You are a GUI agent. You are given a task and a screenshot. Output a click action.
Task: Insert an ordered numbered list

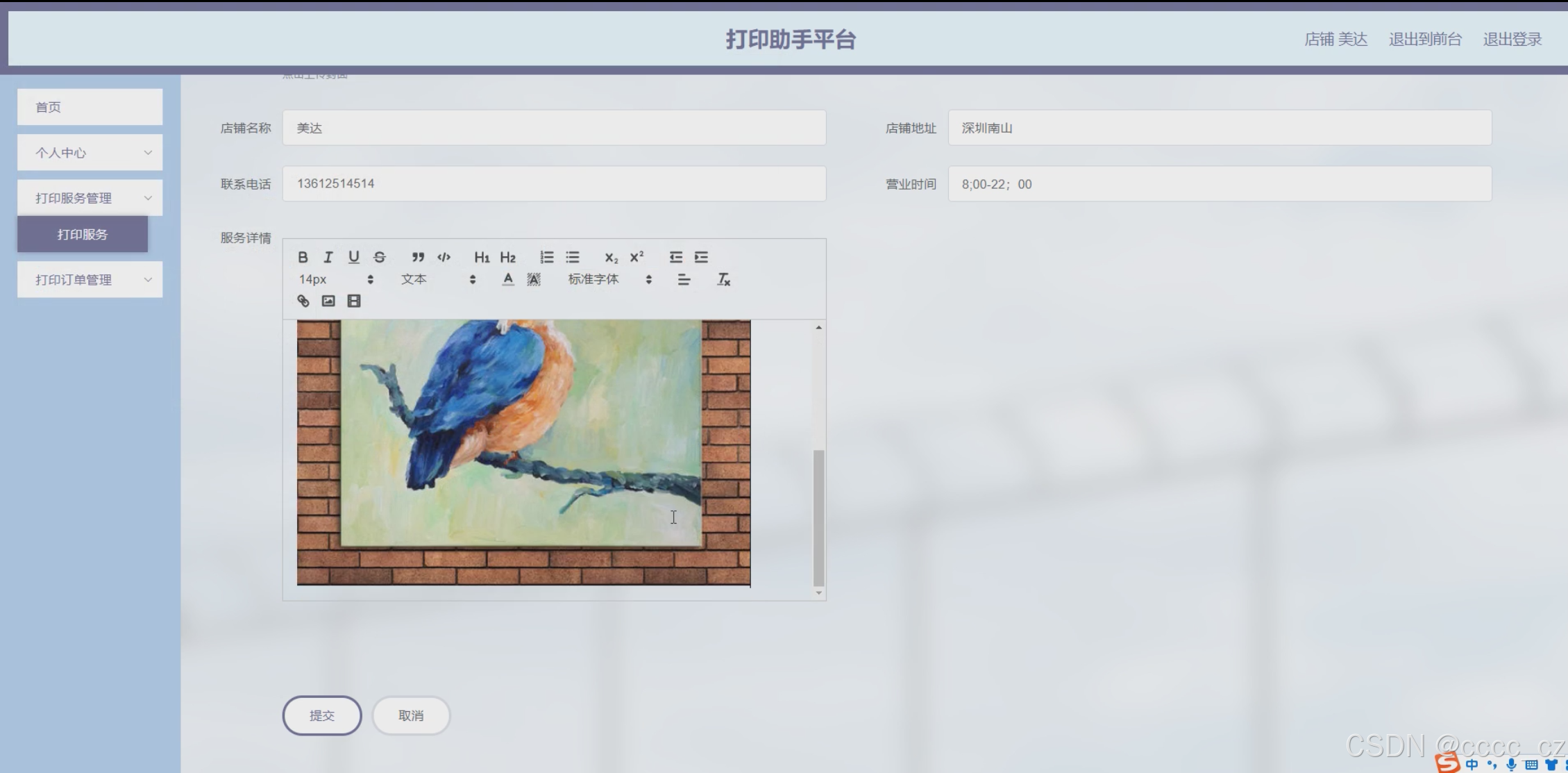coord(547,257)
